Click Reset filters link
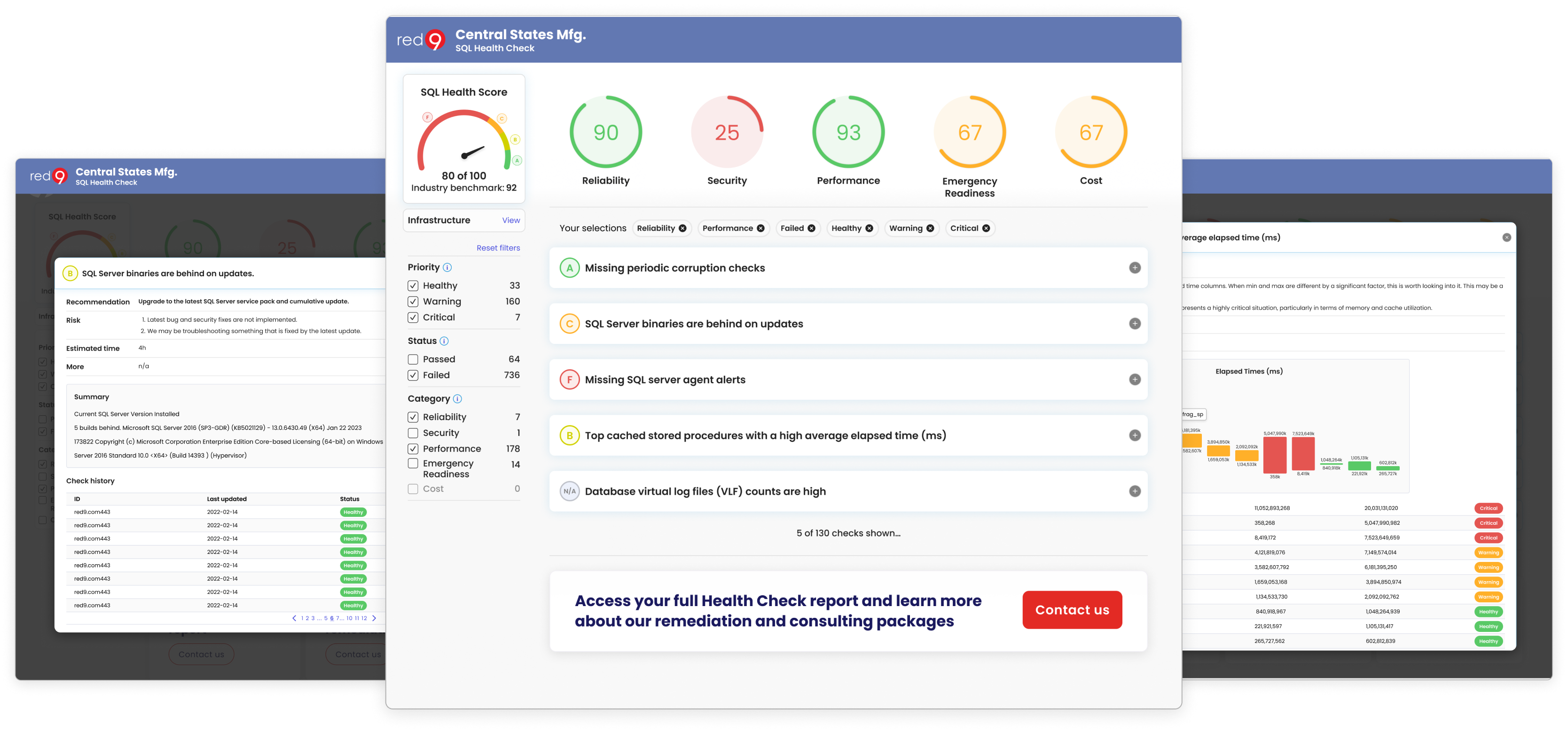Image resolution: width=1568 pixels, height=732 pixels. pos(498,248)
